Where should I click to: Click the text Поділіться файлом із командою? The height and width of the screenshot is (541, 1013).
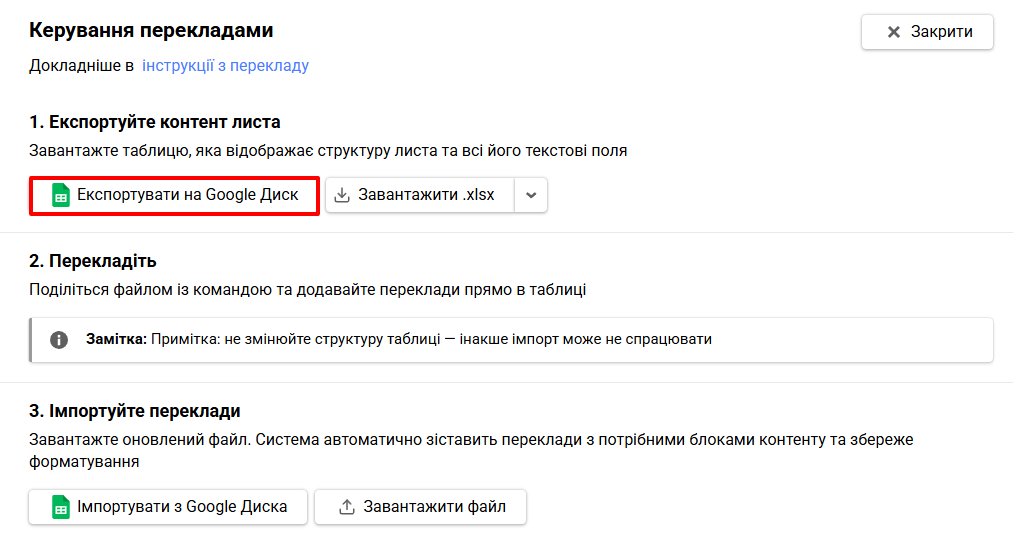[150, 290]
